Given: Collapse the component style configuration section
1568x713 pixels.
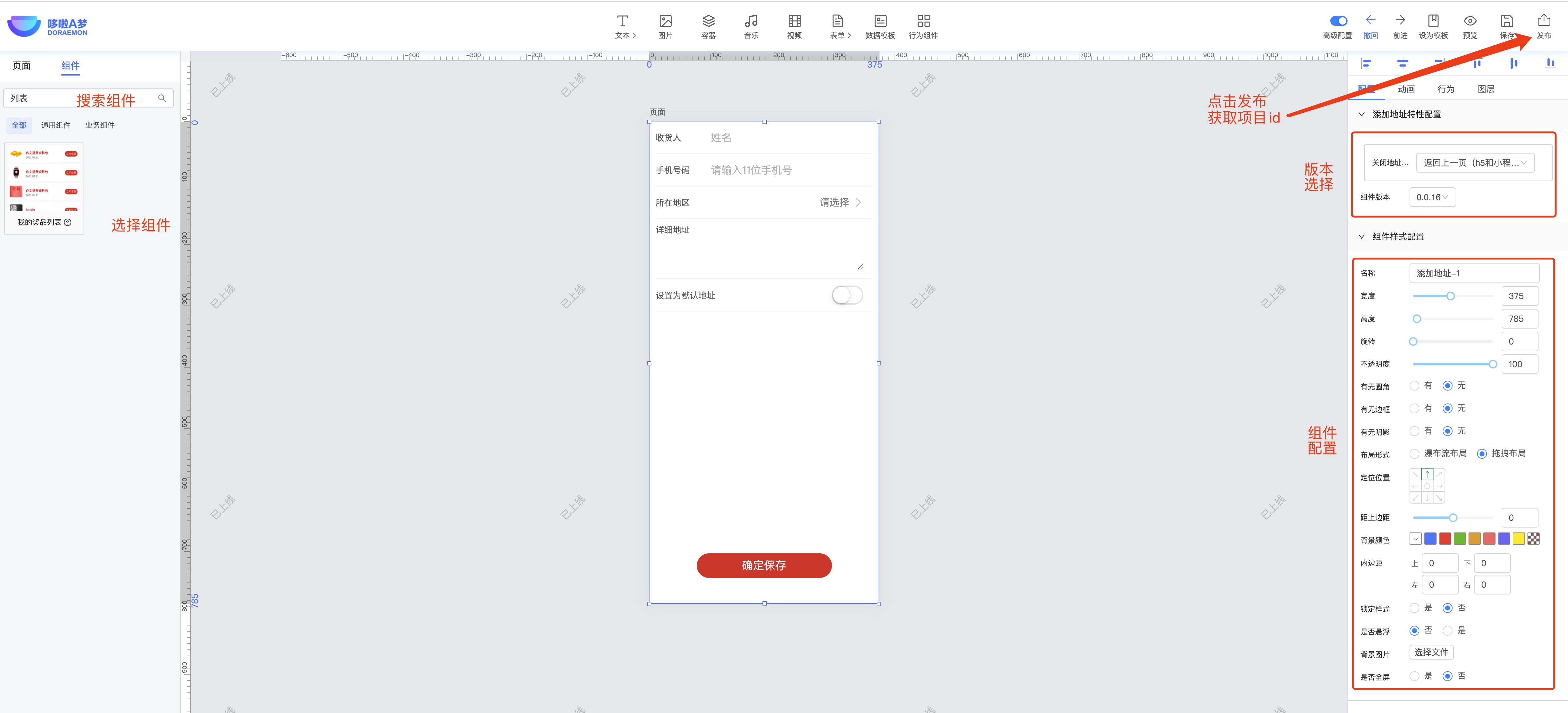Looking at the screenshot, I should tap(1362, 236).
